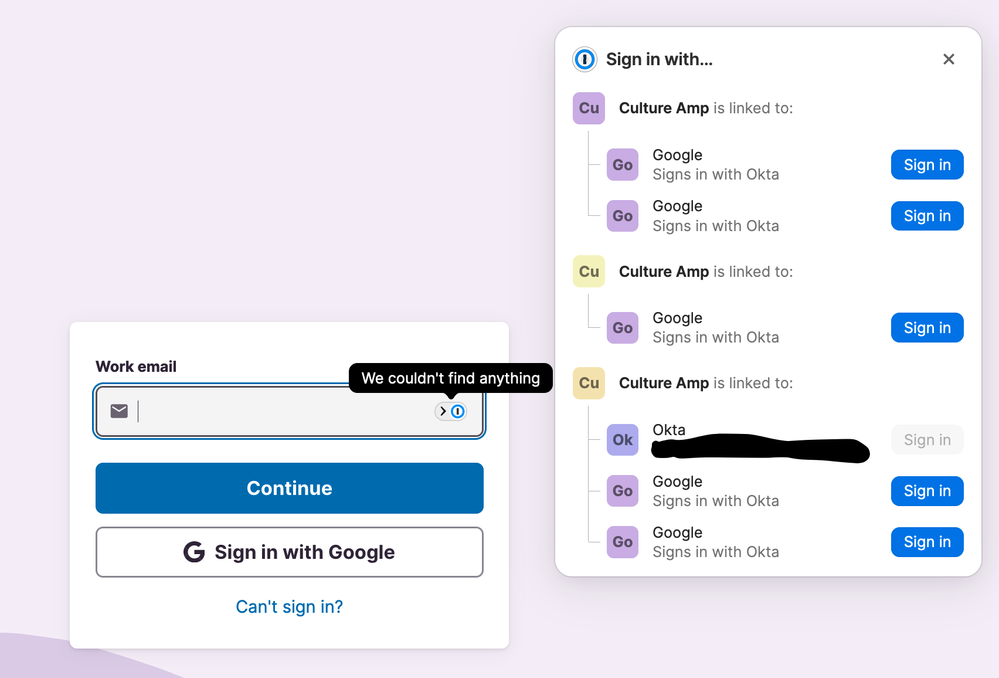The height and width of the screenshot is (678, 999).
Task: Click the "We couldn't find anything" tooltip
Action: [x=450, y=378]
